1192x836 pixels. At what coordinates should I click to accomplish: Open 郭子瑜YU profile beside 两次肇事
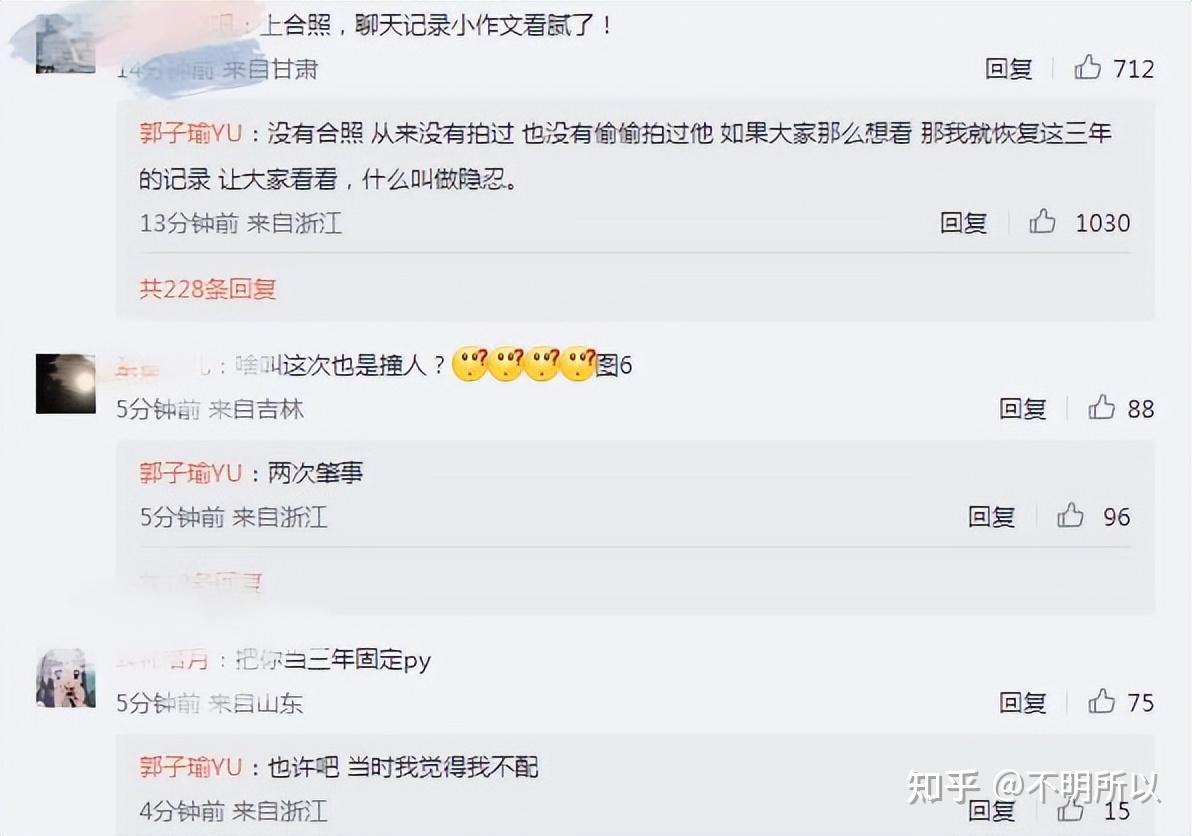tap(191, 473)
